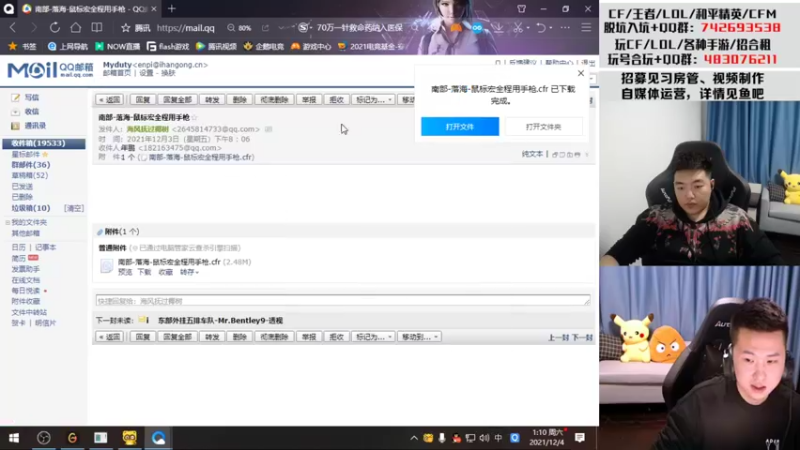Open a new browser tab
Screen dimensions: 800x450
pos(171,9)
